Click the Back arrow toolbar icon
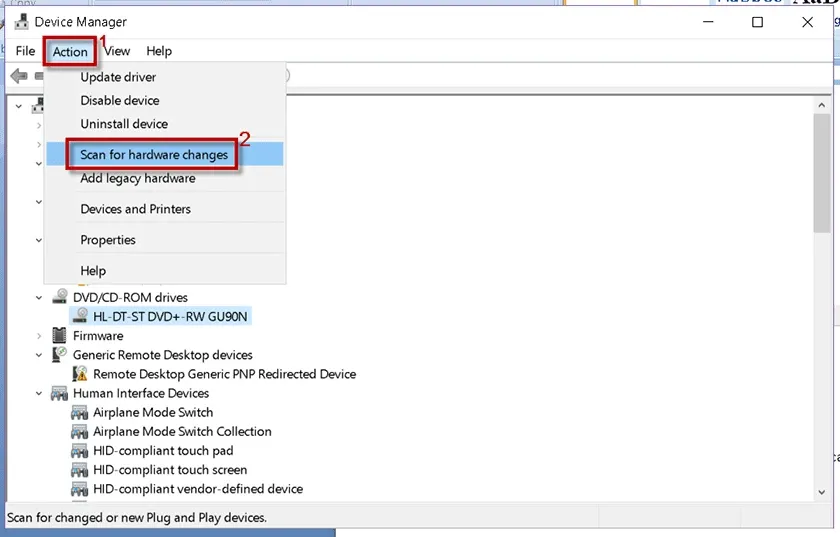This screenshot has width=840, height=537. pyautogui.click(x=18, y=77)
